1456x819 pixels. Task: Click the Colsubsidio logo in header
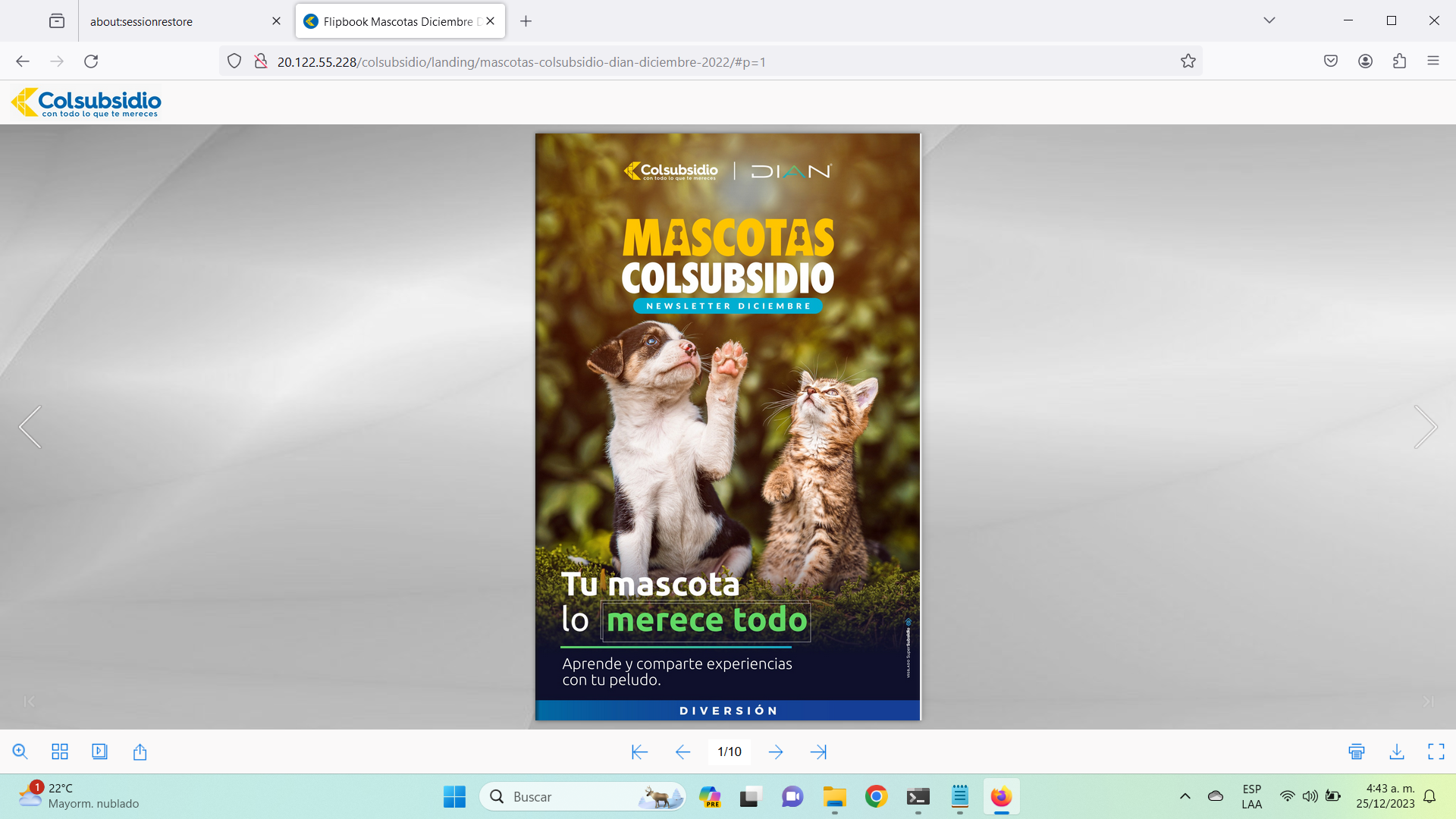coord(86,102)
